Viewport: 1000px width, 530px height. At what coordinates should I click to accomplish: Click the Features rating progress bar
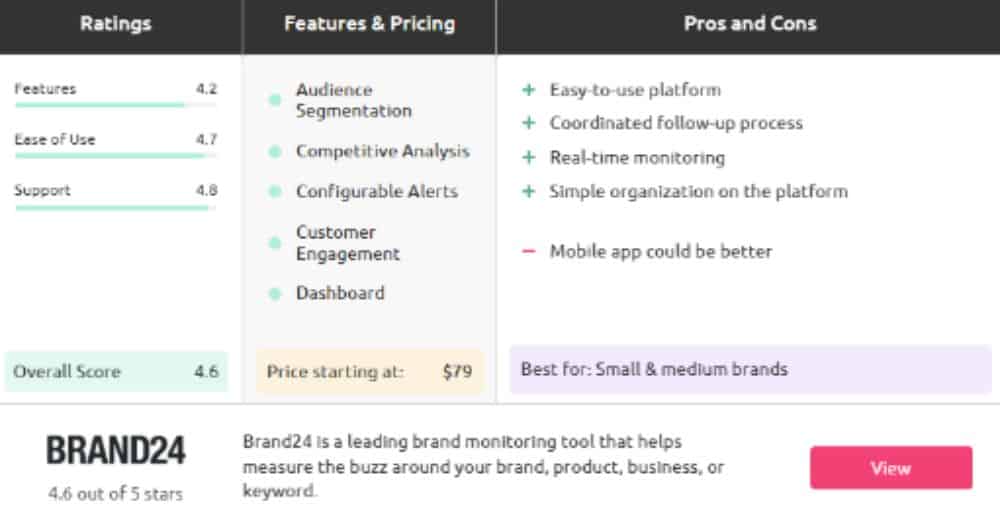point(115,105)
